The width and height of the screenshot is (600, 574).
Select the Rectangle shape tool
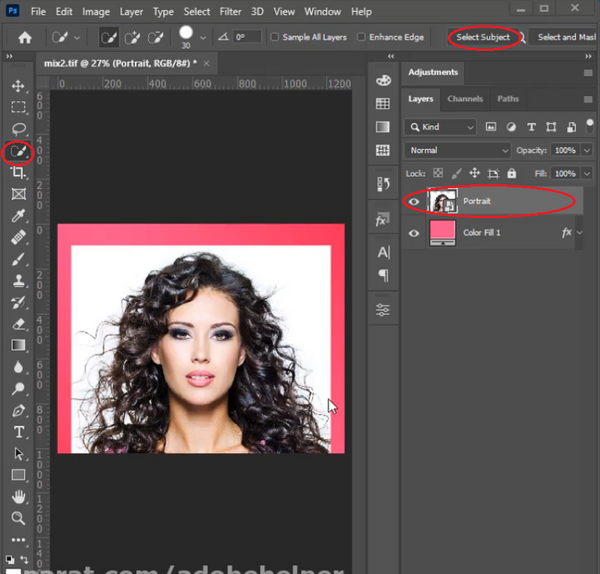[18, 475]
